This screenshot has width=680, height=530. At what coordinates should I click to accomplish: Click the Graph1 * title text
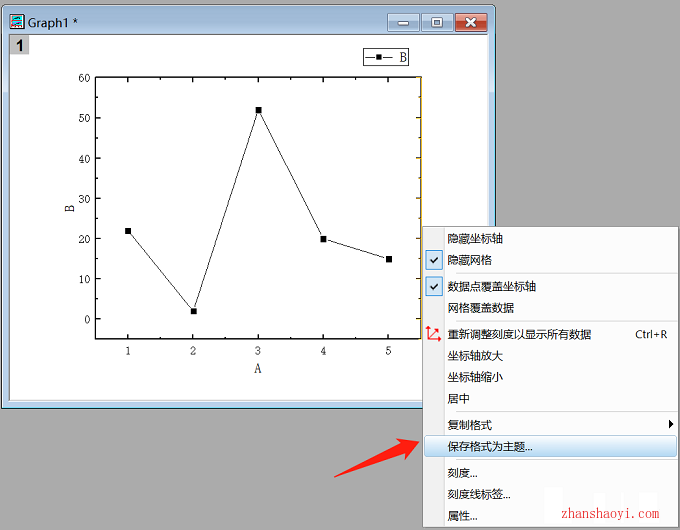click(52, 22)
